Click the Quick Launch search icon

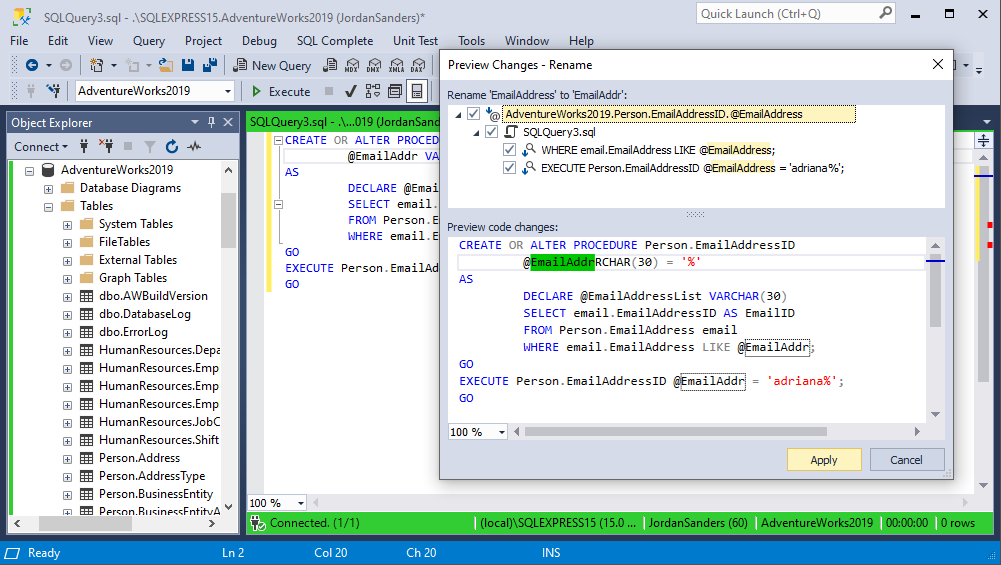click(x=885, y=13)
